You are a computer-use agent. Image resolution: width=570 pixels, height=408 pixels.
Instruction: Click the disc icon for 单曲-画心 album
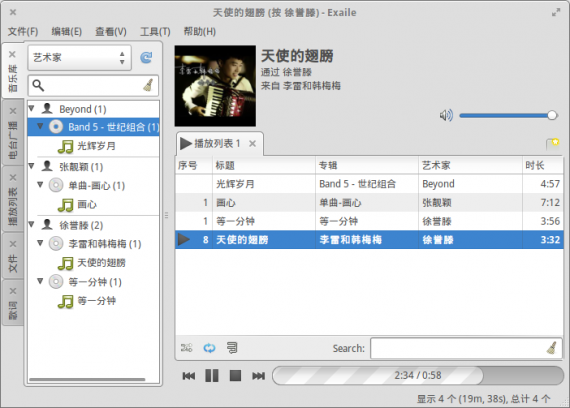pos(56,185)
